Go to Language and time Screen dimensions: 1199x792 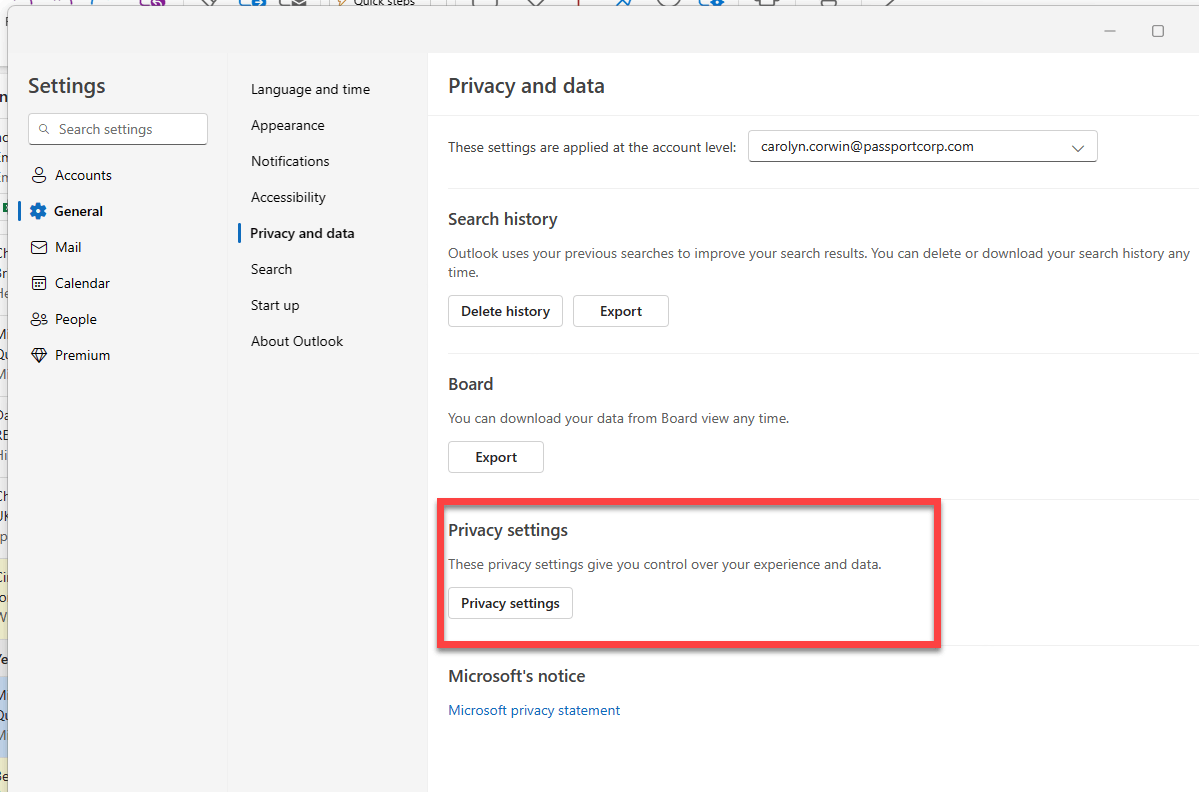tap(310, 89)
